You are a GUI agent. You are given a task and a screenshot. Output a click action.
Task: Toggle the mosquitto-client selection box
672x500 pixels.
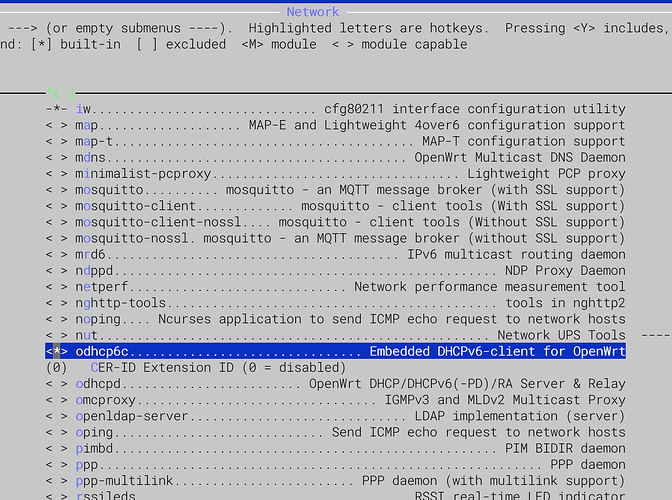[57, 206]
